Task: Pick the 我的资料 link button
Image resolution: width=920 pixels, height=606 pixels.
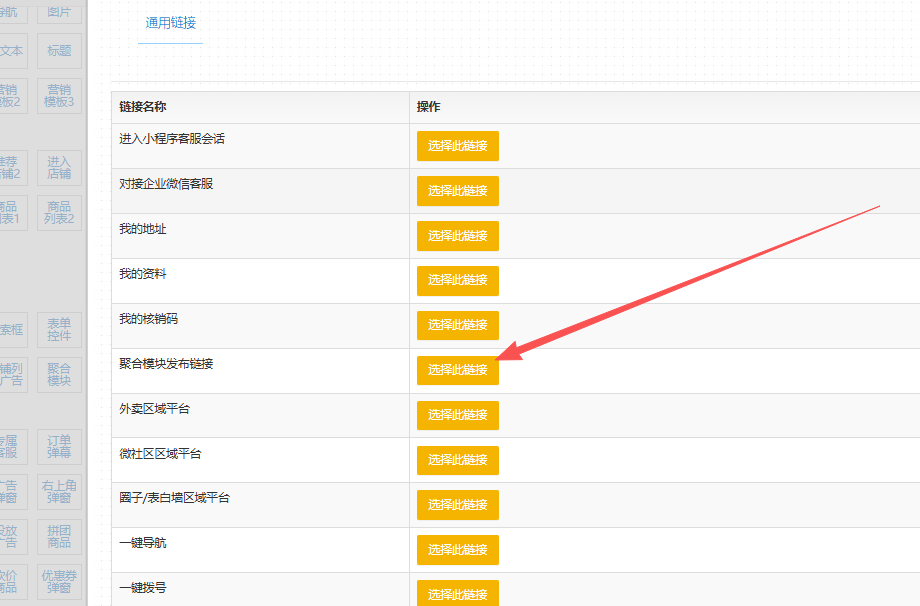Action: tap(457, 281)
